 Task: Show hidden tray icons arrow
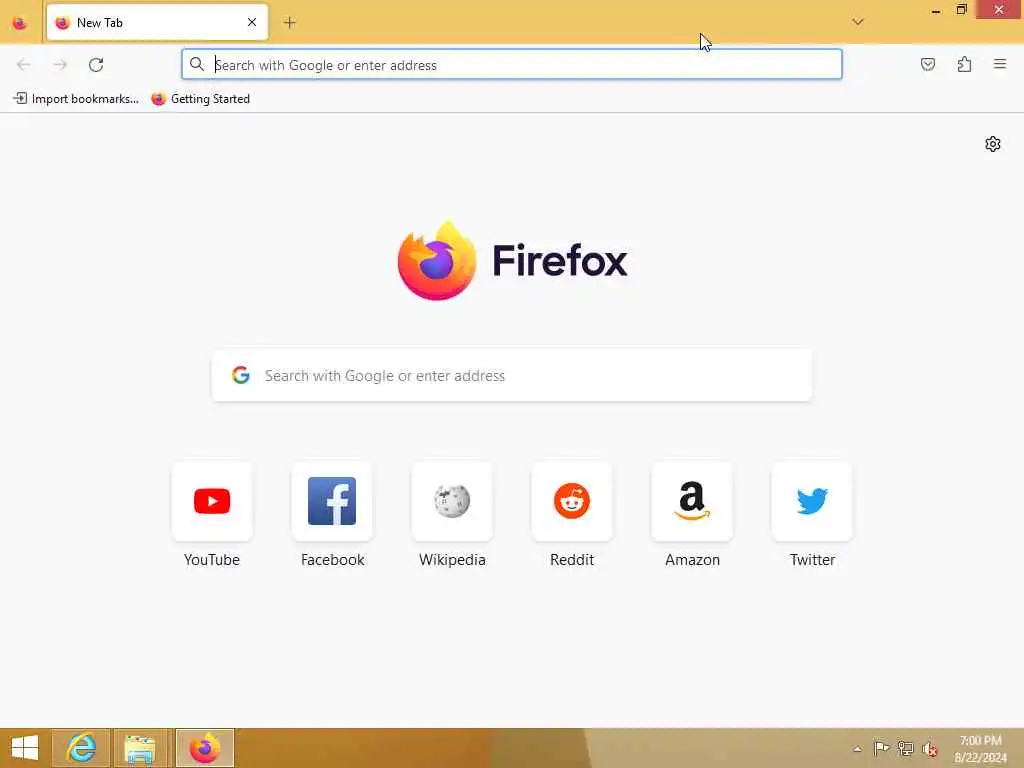[x=857, y=749]
